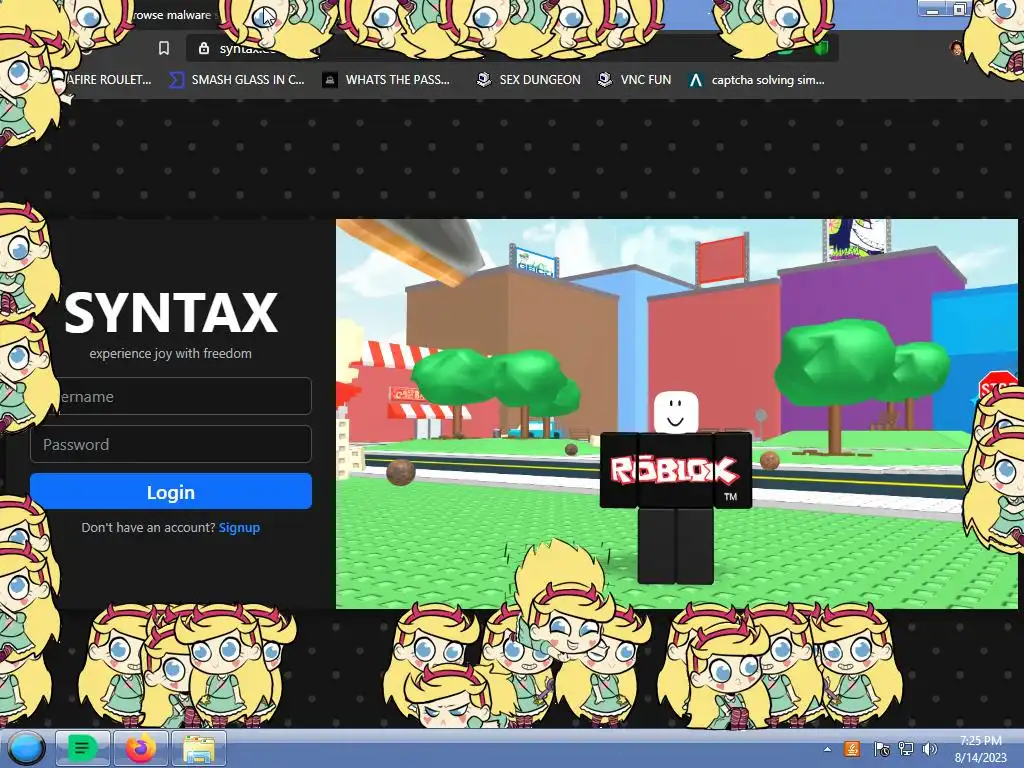Open the WHATS THE PASS... bookmark
This screenshot has width=1024, height=768.
pos(387,80)
